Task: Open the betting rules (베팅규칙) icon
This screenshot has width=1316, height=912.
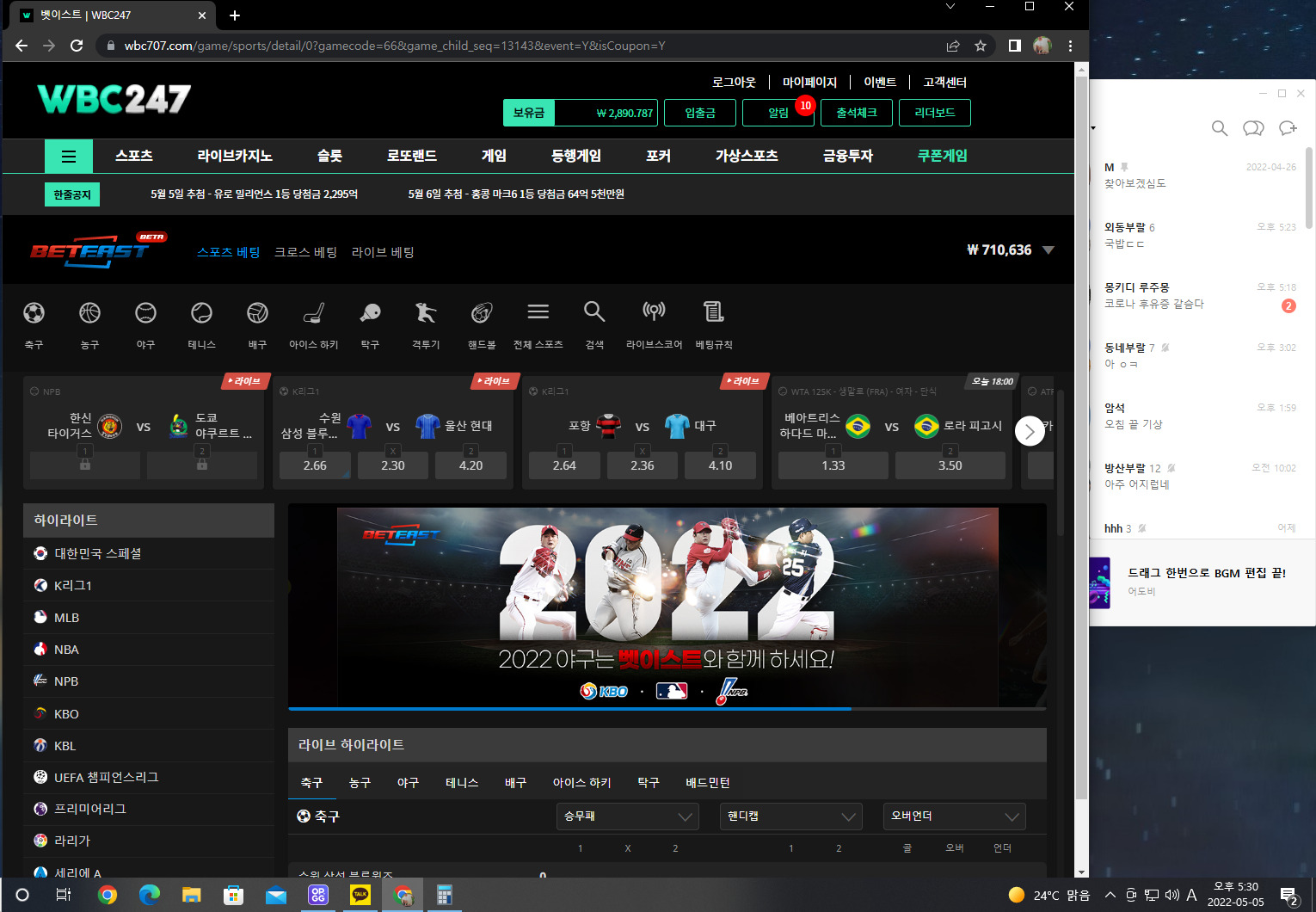Action: [713, 311]
